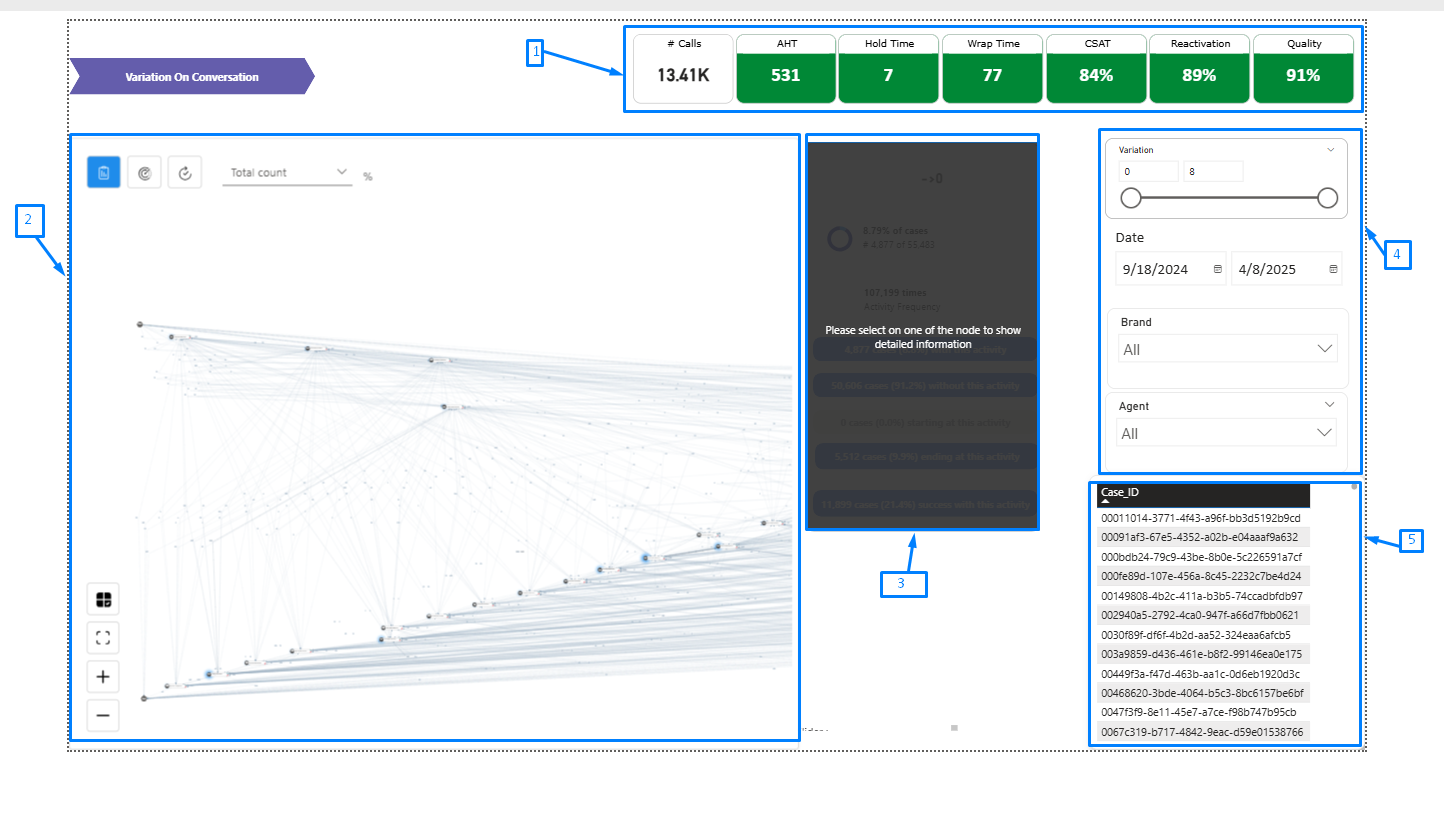Open the grid layout tool in the graph panel
Screen dimensions: 1444x816
coord(102,599)
